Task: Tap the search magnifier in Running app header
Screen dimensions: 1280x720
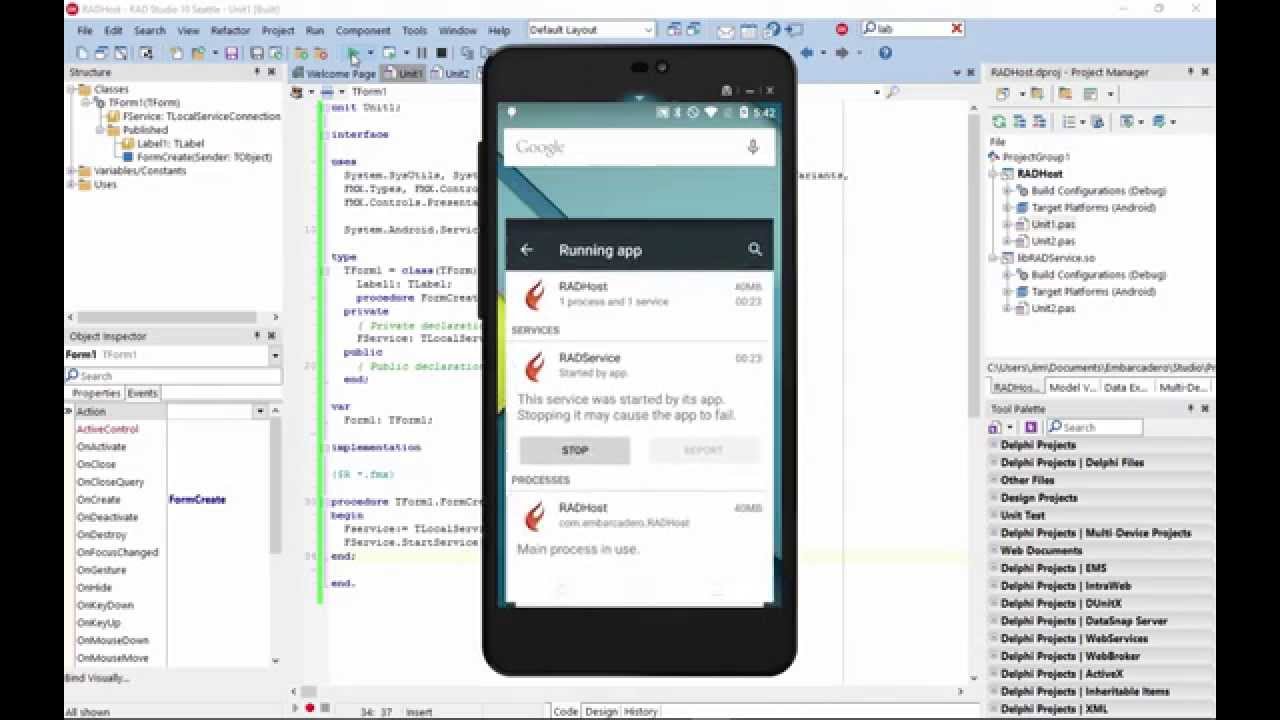Action: click(x=755, y=250)
